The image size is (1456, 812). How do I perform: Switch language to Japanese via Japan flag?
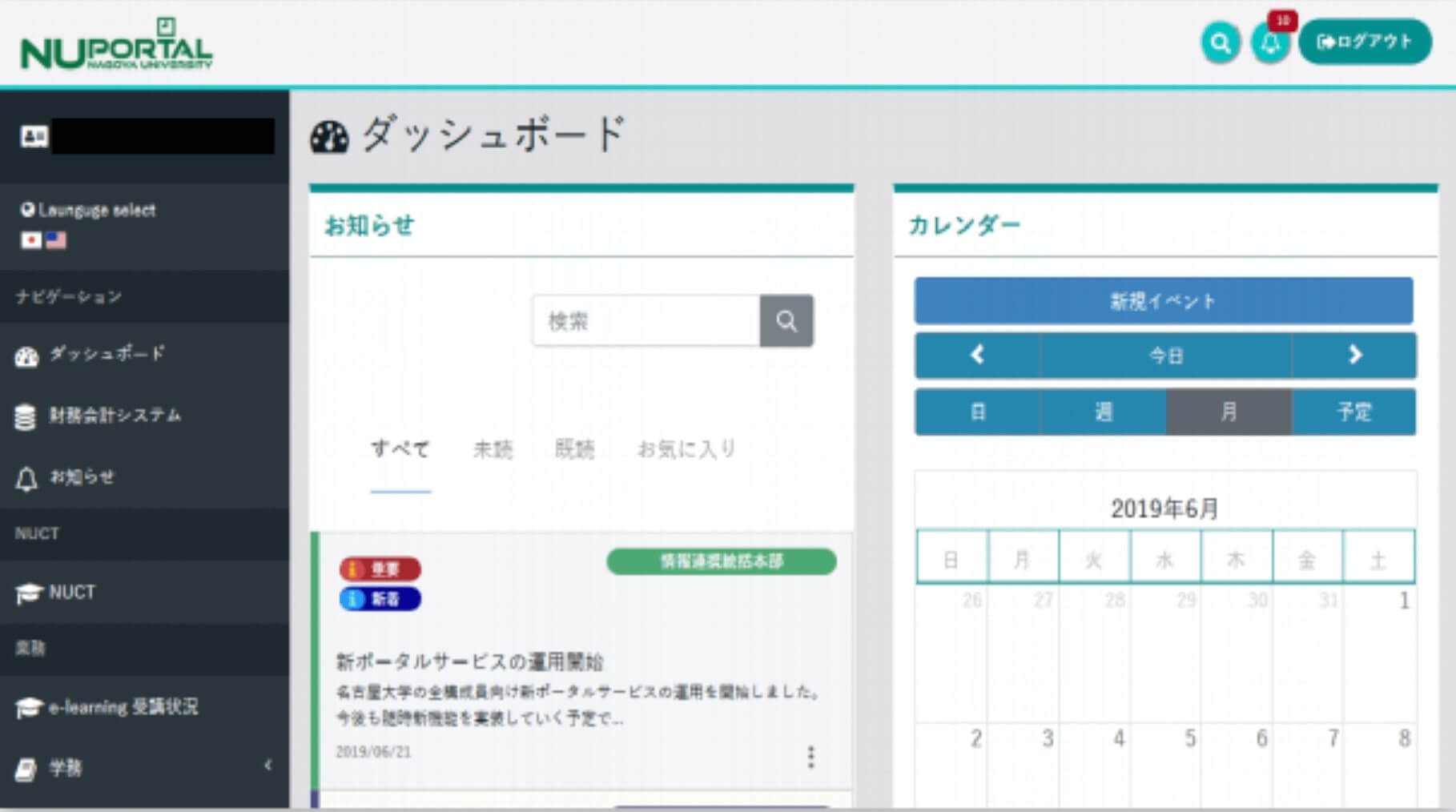(x=29, y=241)
